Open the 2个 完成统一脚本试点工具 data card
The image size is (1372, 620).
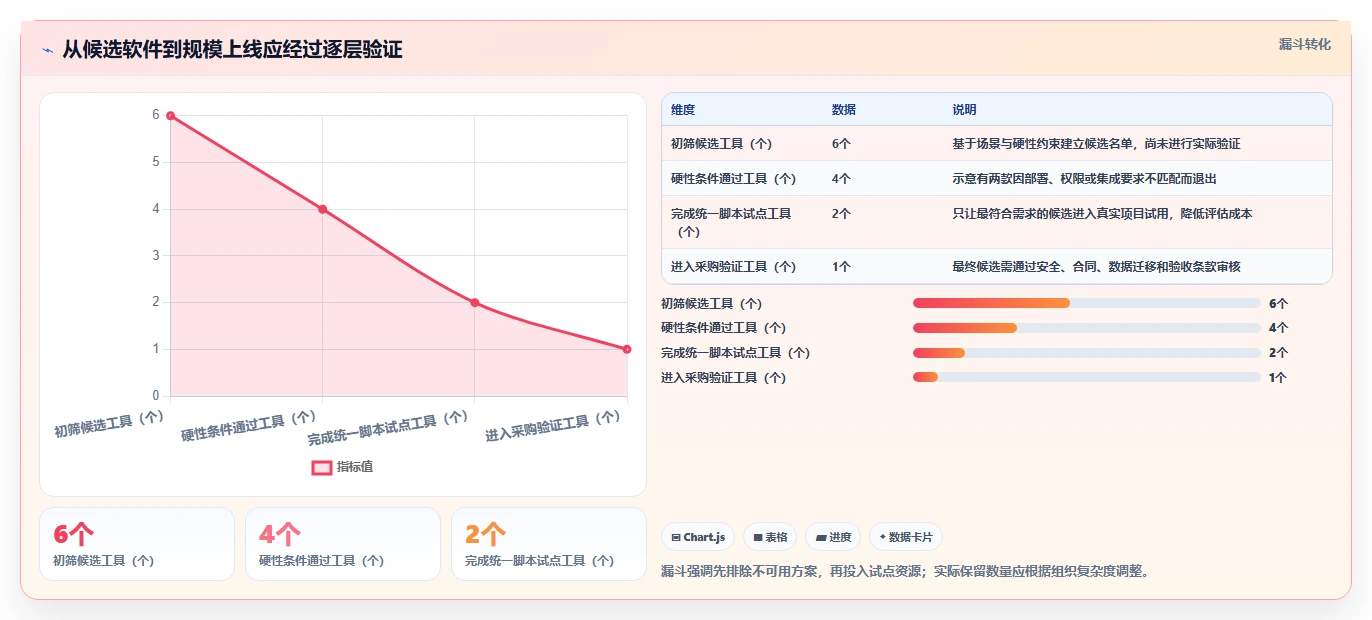[549, 544]
